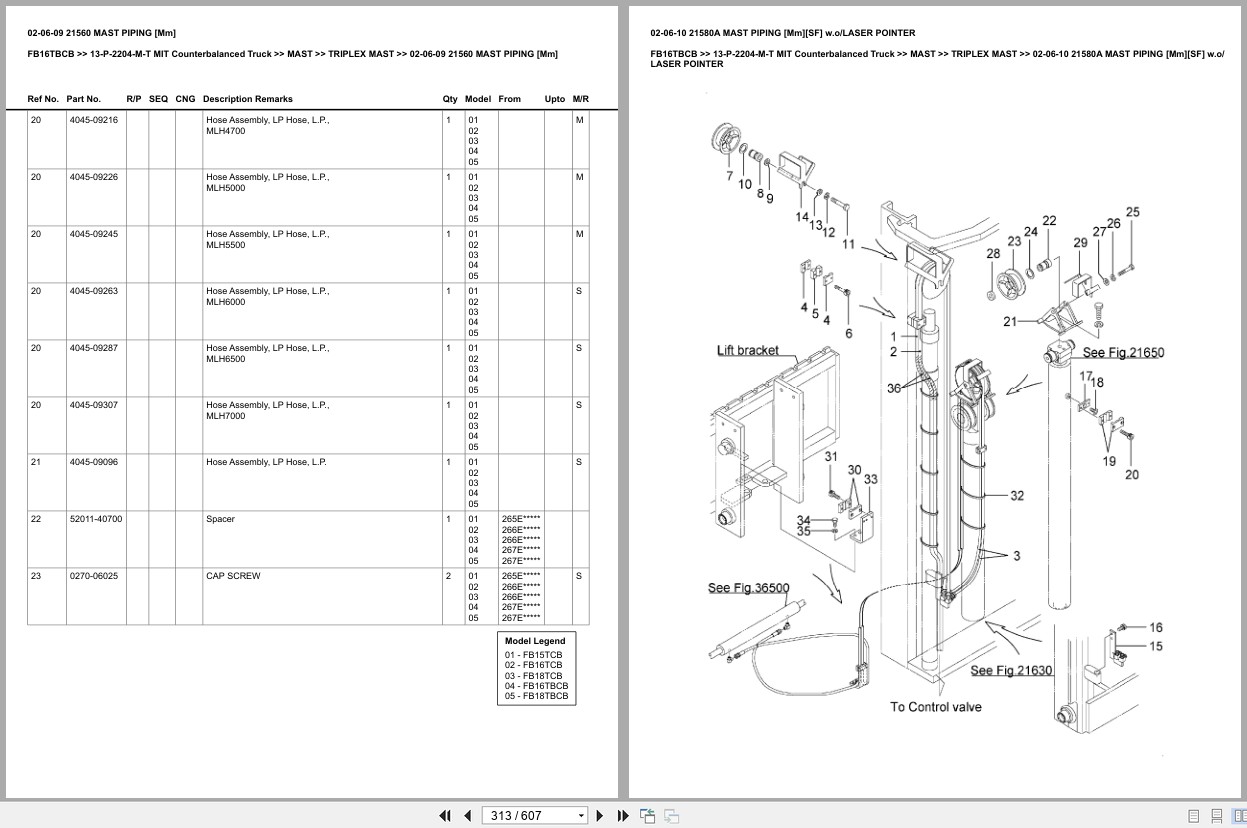The width and height of the screenshot is (1247, 828).
Task: Switch to continuous page view
Action: pyautogui.click(x=1216, y=816)
